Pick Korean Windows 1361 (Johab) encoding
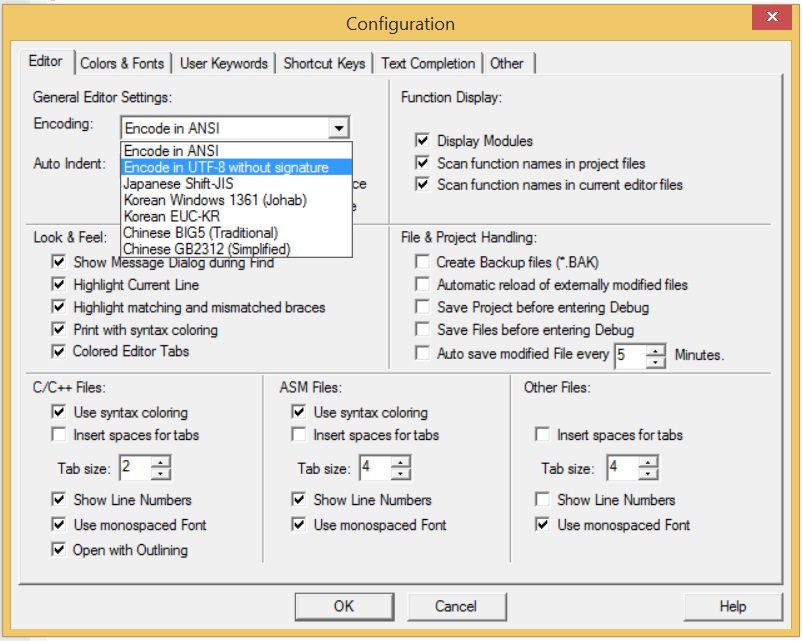This screenshot has width=802, height=641. pyautogui.click(x=236, y=200)
